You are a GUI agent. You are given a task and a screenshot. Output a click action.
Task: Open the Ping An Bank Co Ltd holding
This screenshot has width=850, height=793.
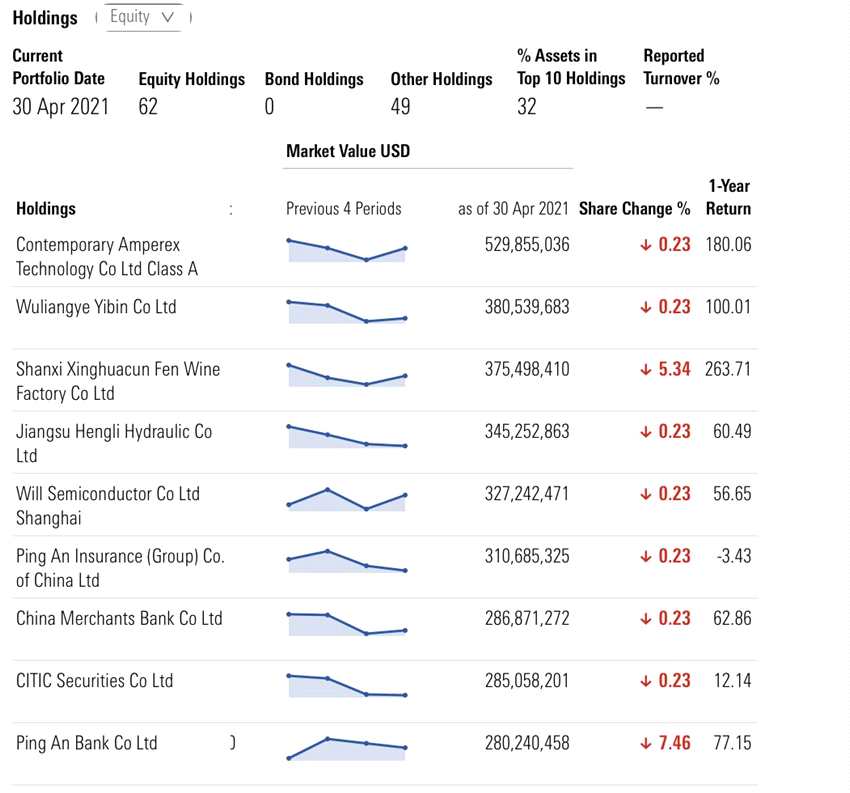(87, 743)
